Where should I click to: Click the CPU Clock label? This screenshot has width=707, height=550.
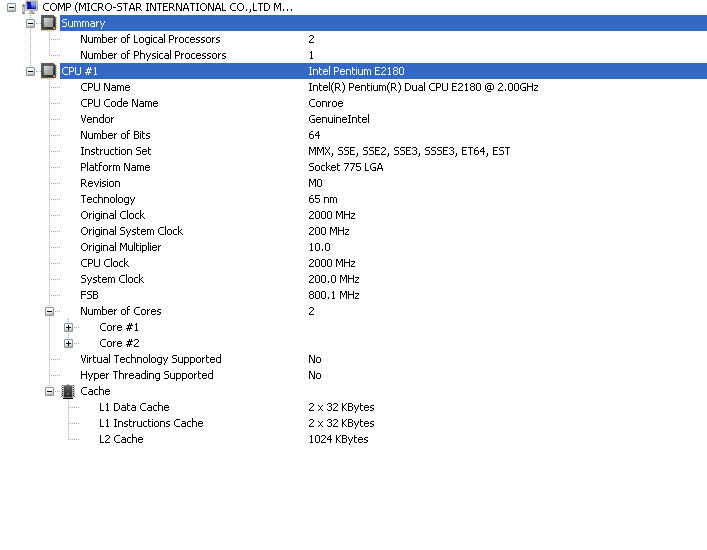[104, 263]
